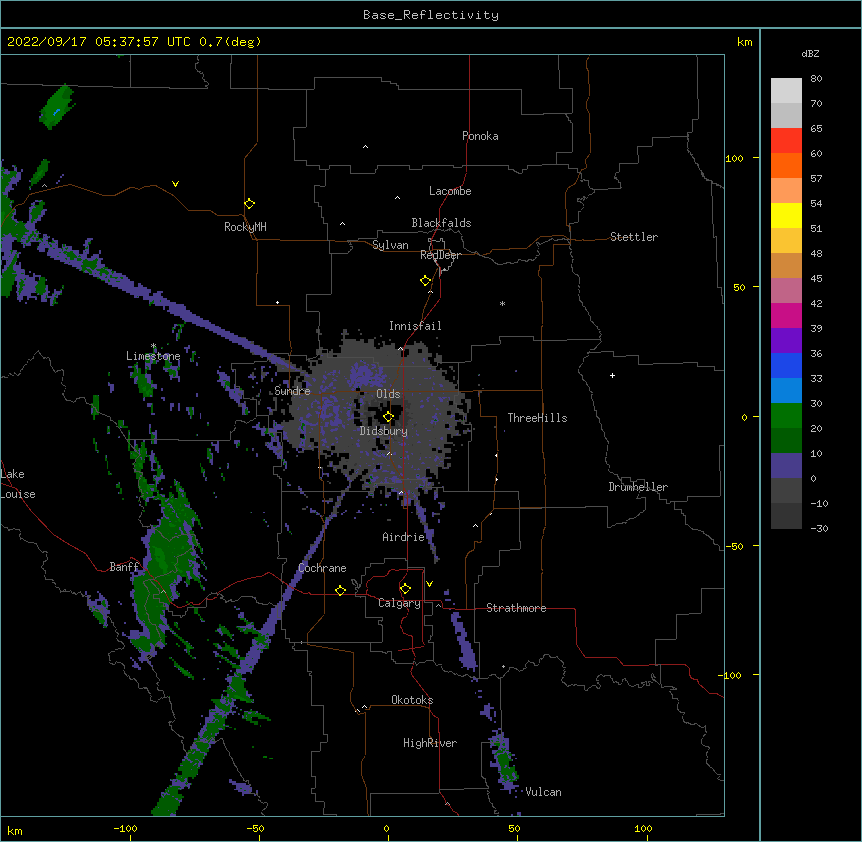
Task: Click the Base_Reflectivity title text
Action: pyautogui.click(x=431, y=15)
